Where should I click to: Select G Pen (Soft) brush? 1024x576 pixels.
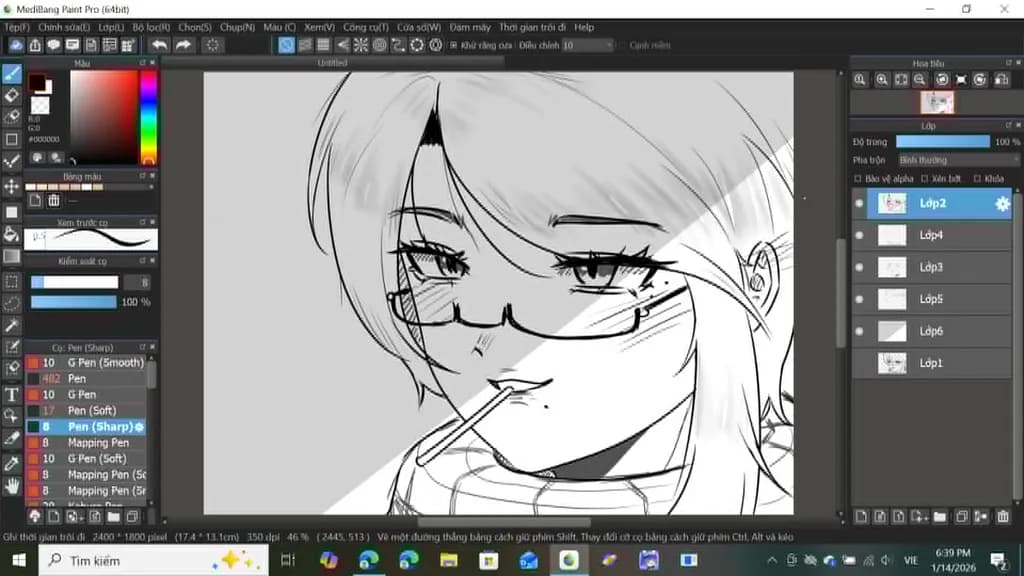tap(86, 459)
